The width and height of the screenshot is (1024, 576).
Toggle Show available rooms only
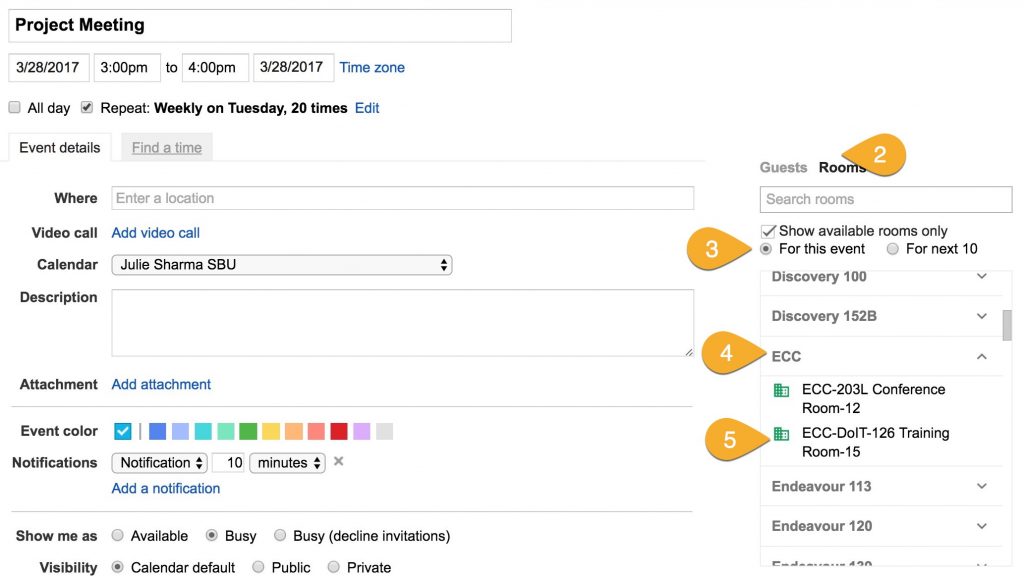pos(769,231)
